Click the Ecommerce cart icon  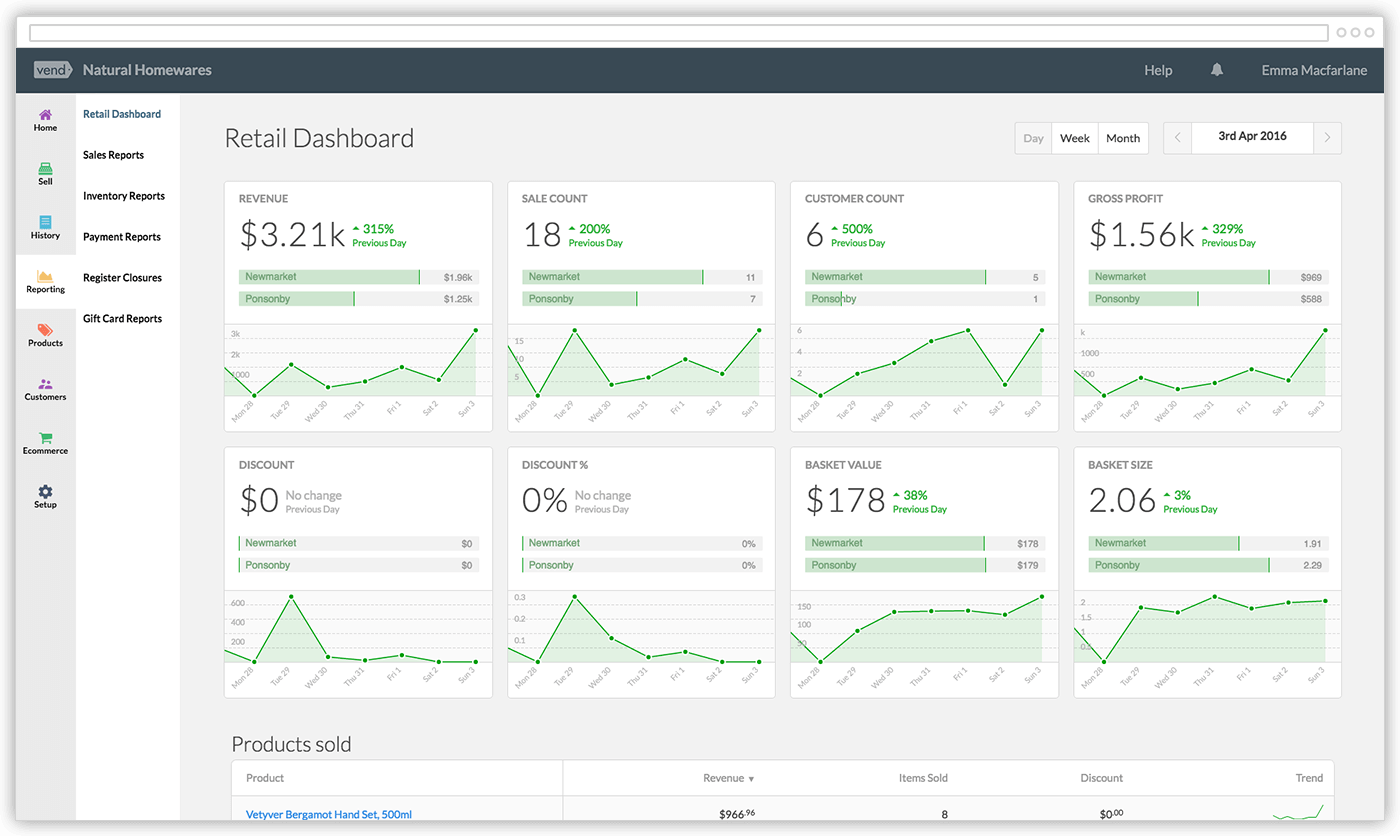[x=45, y=438]
